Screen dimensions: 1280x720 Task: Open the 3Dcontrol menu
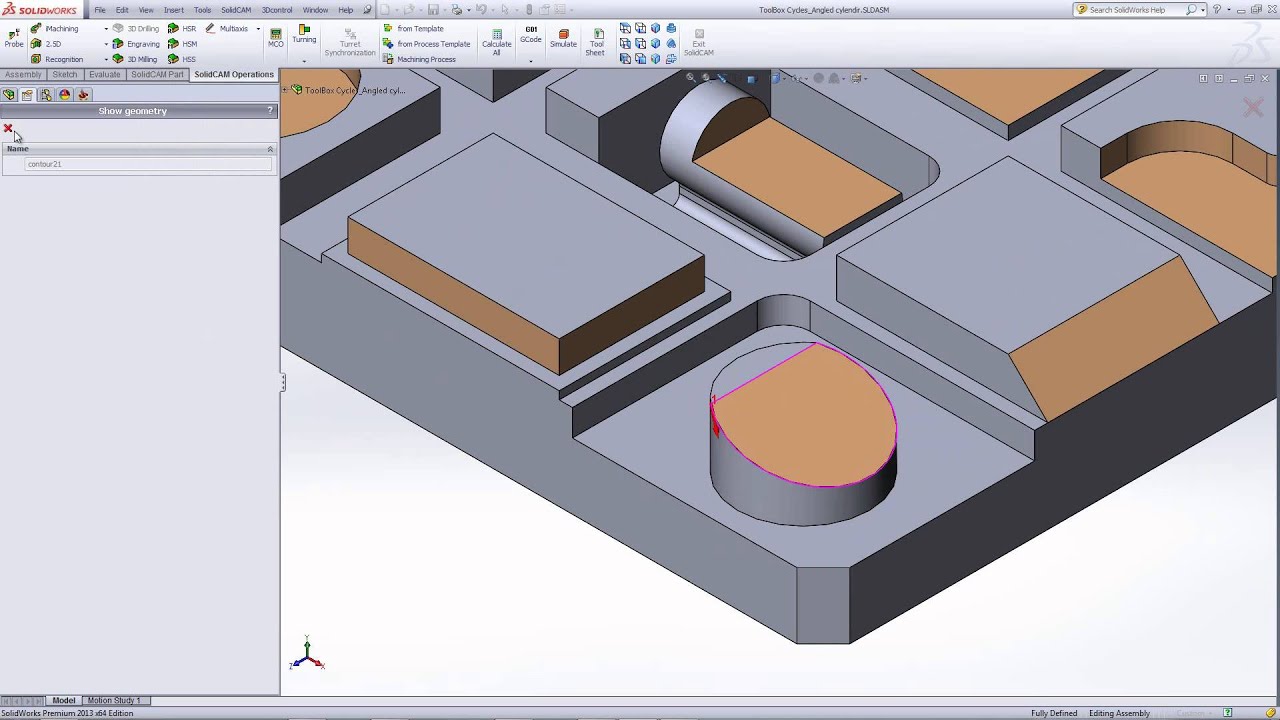[x=277, y=10]
